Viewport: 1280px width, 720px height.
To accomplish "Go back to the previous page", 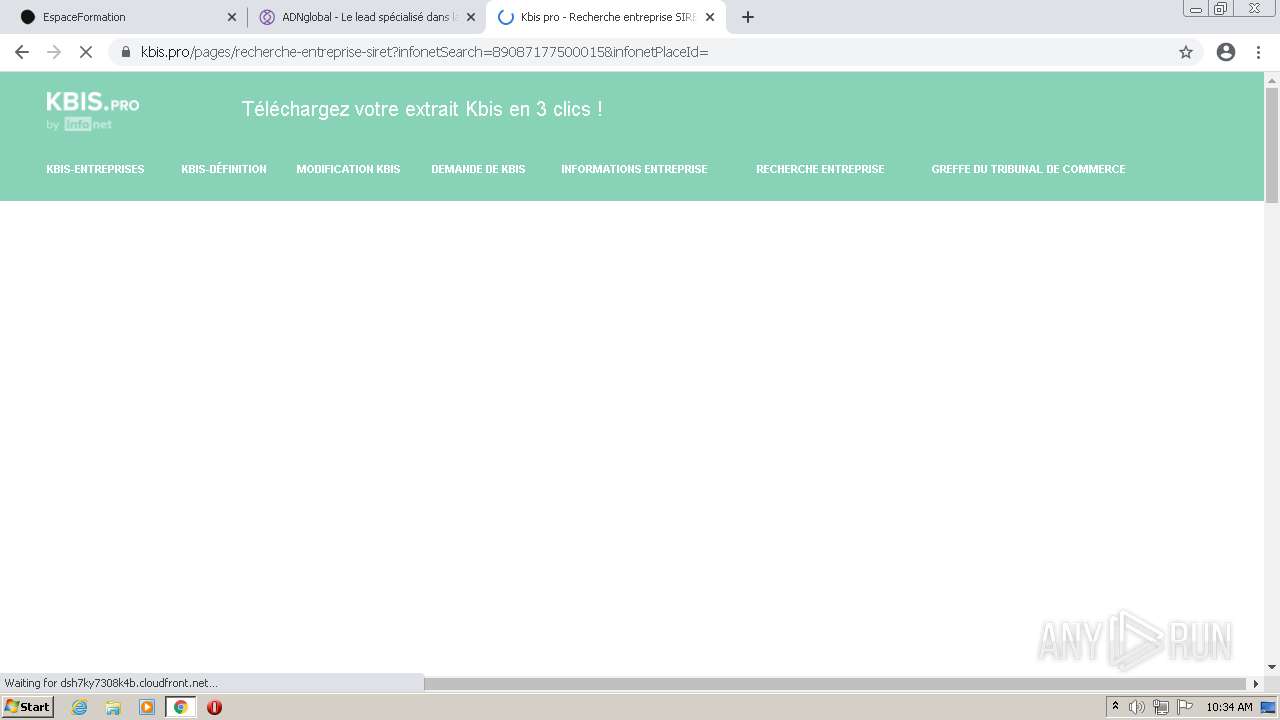I will click(22, 52).
